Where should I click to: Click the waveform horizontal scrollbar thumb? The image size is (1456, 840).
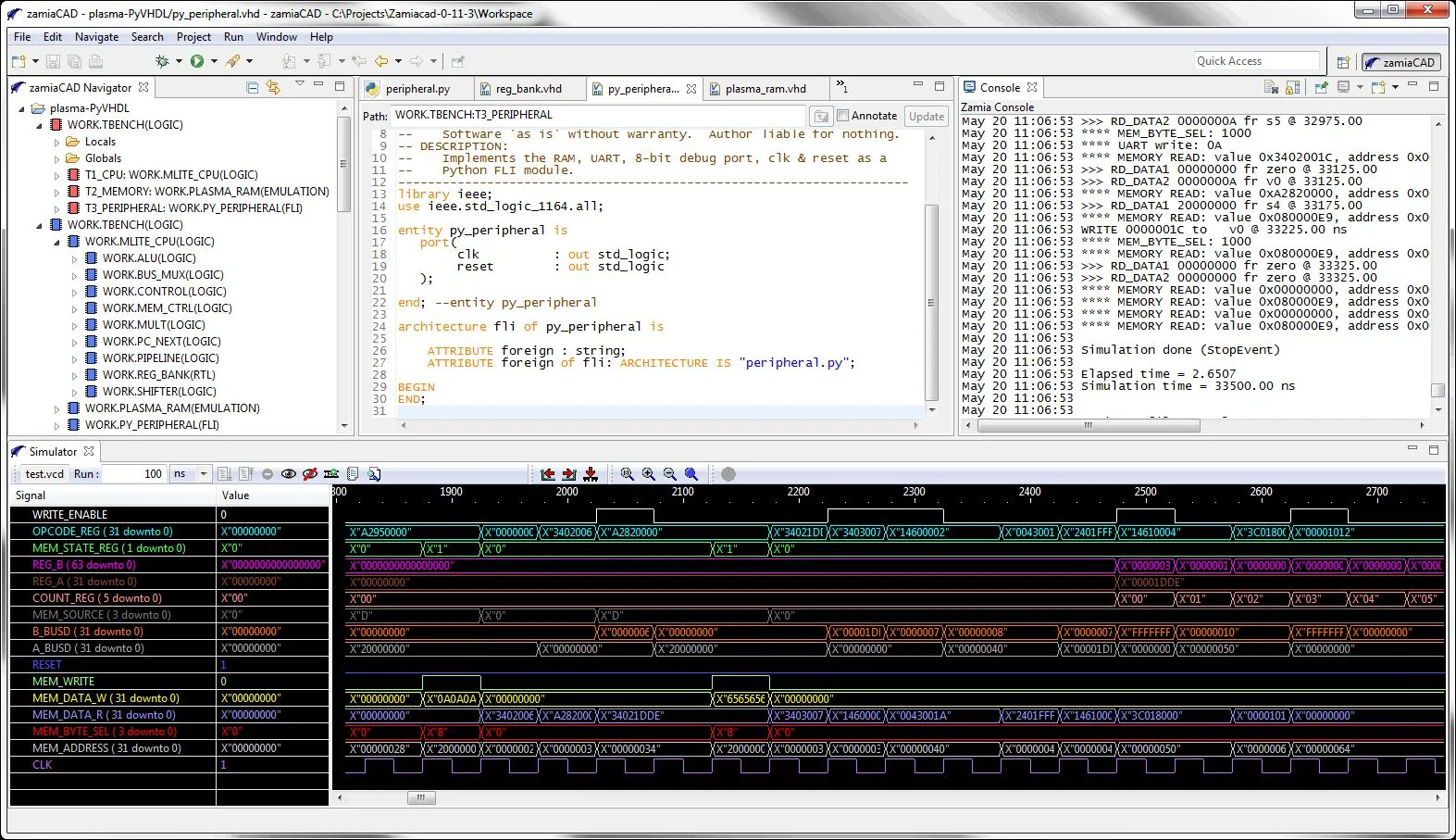pos(420,797)
